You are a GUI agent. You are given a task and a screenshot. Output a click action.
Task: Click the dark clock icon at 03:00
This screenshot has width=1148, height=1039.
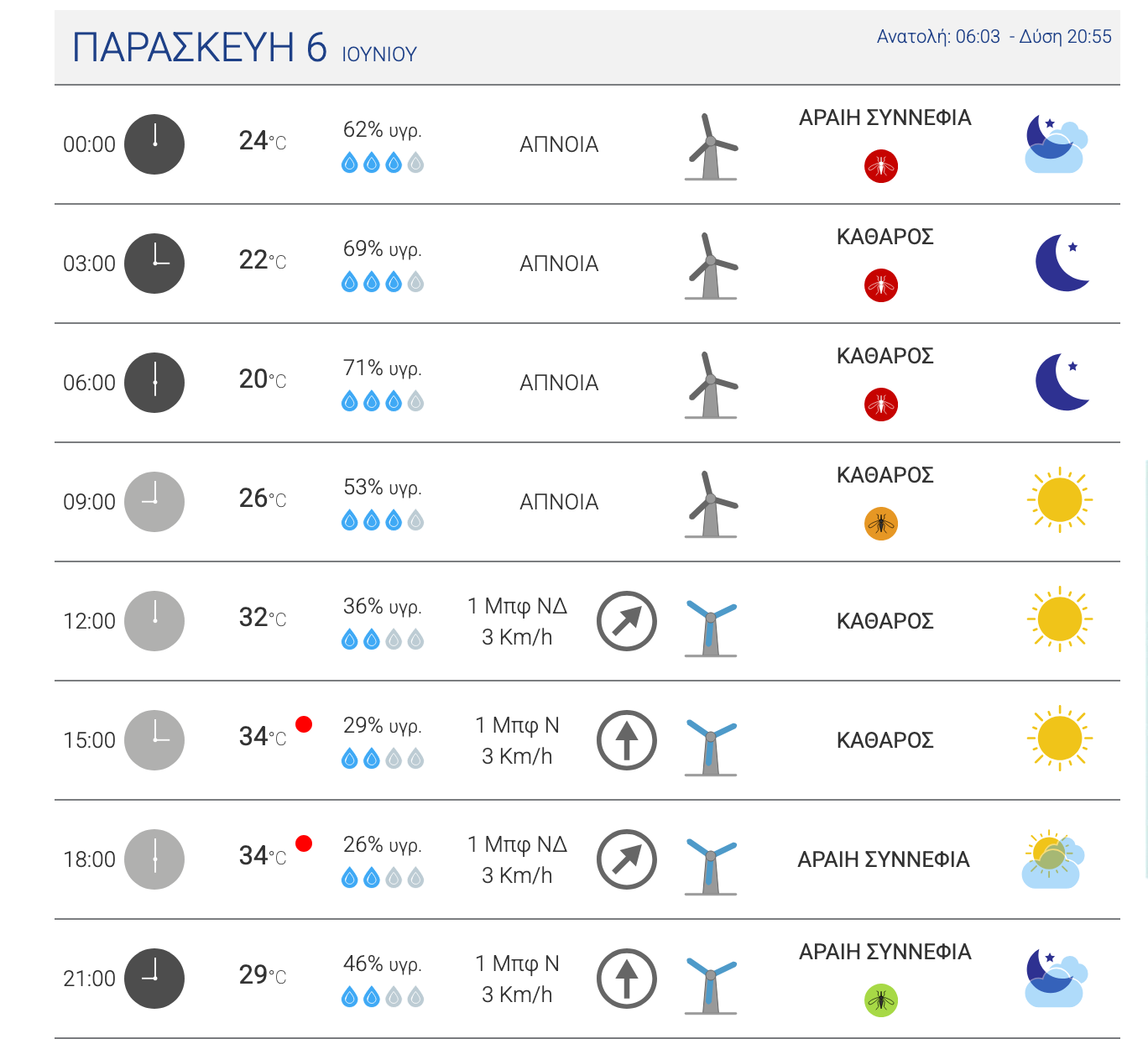154,264
